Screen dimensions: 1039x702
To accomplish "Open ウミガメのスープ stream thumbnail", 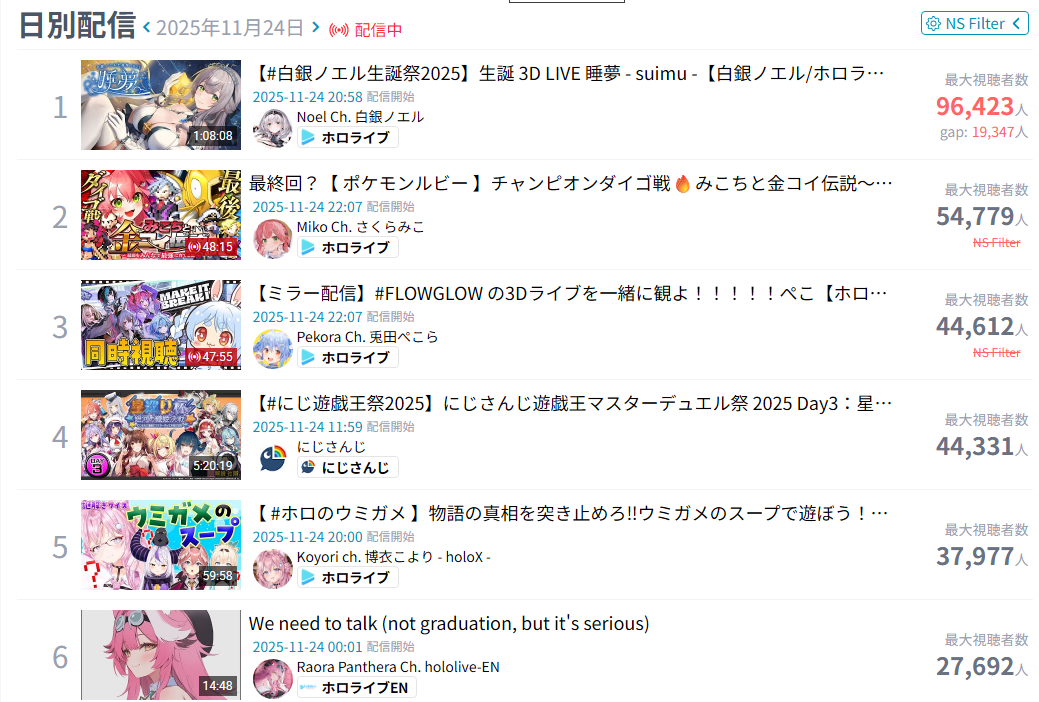I will pyautogui.click(x=161, y=545).
